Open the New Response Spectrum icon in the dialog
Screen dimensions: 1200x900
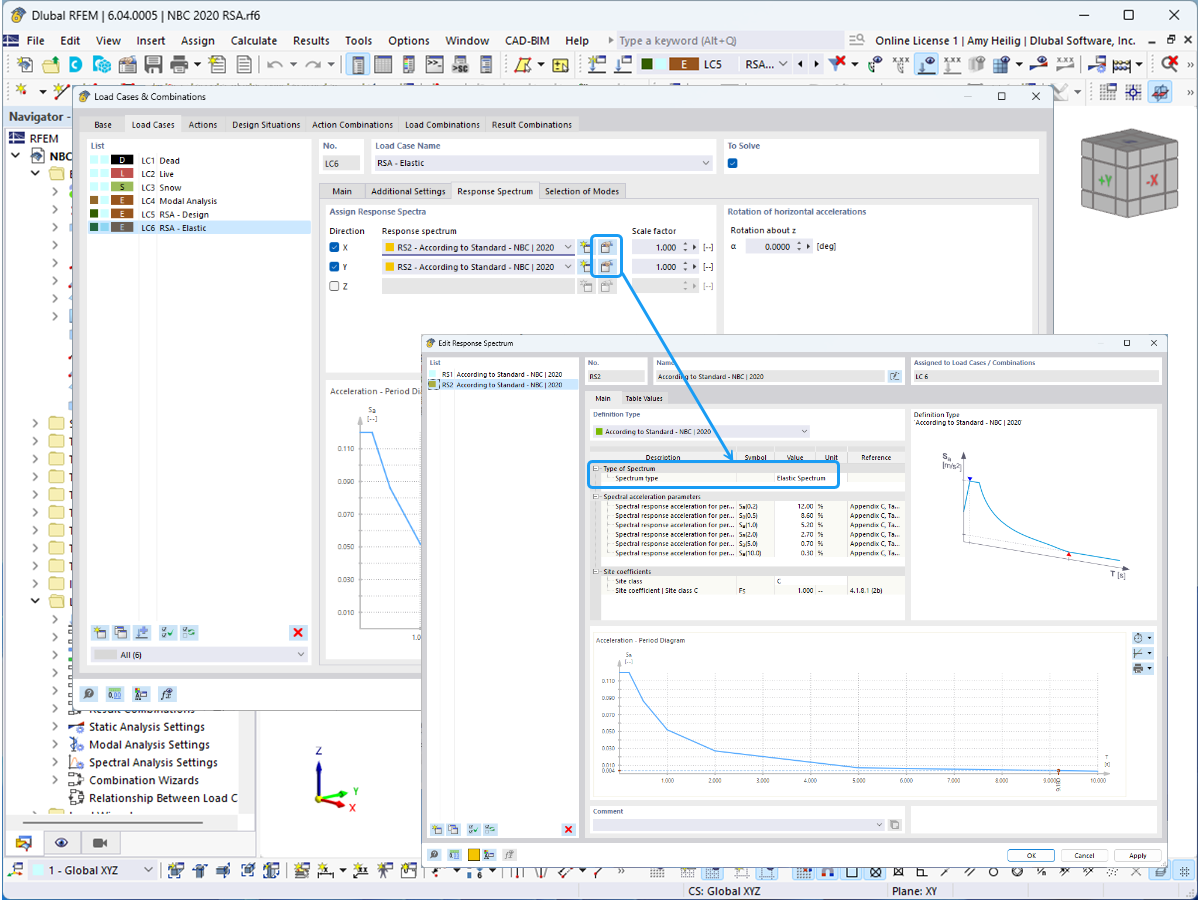(x=437, y=828)
